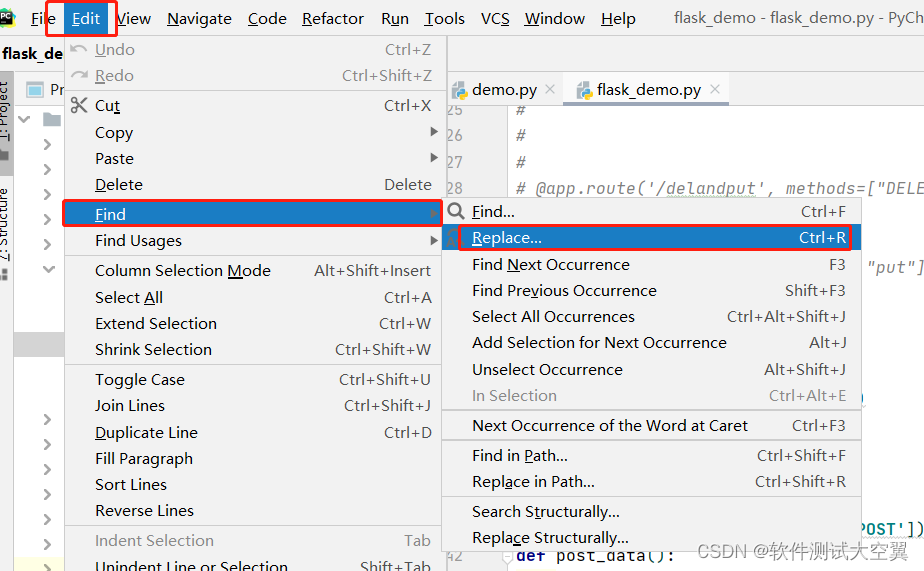Screen dimensions: 924x571
Task: Open the Tools menu
Action: pyautogui.click(x=445, y=19)
